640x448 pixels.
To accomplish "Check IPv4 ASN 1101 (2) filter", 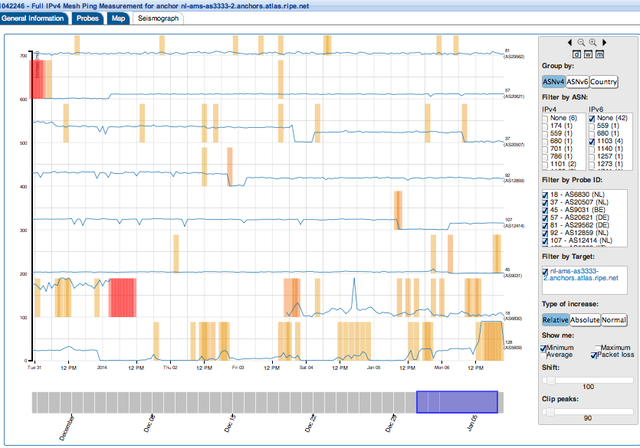I will tap(545, 165).
